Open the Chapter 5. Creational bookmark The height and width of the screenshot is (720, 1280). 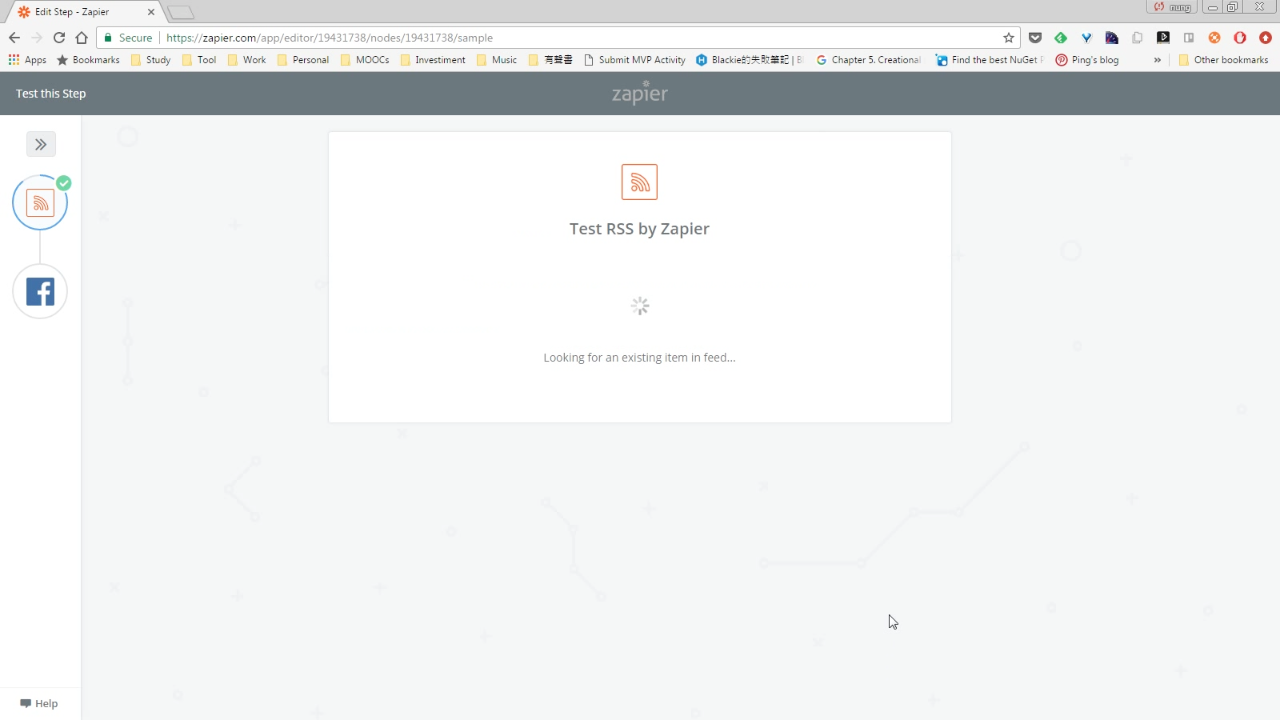click(x=869, y=60)
